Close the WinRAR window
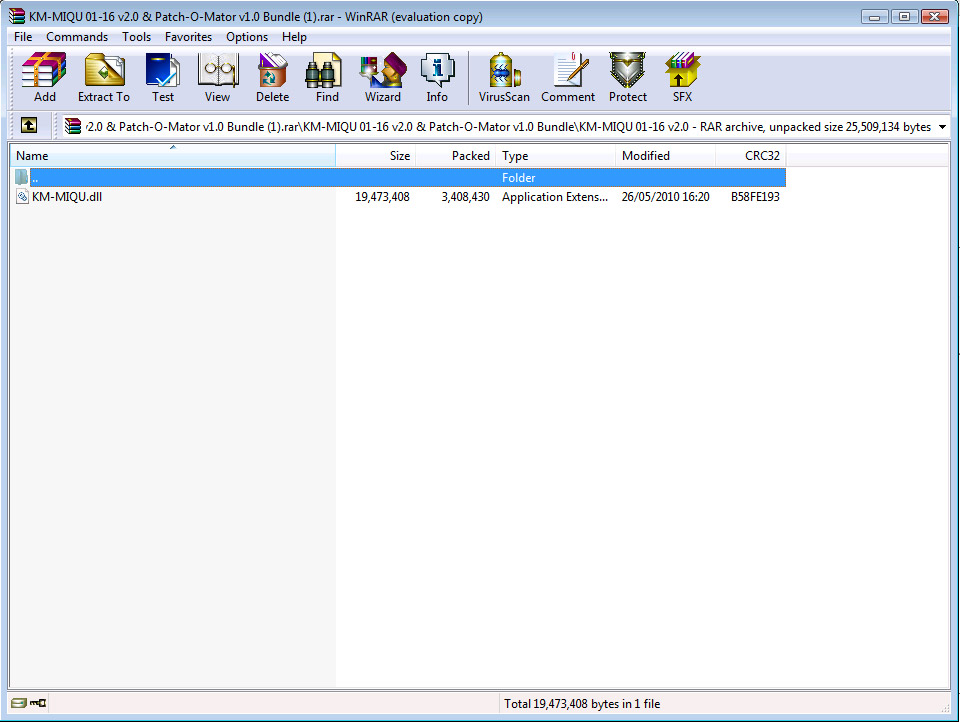960x722 pixels. (935, 17)
